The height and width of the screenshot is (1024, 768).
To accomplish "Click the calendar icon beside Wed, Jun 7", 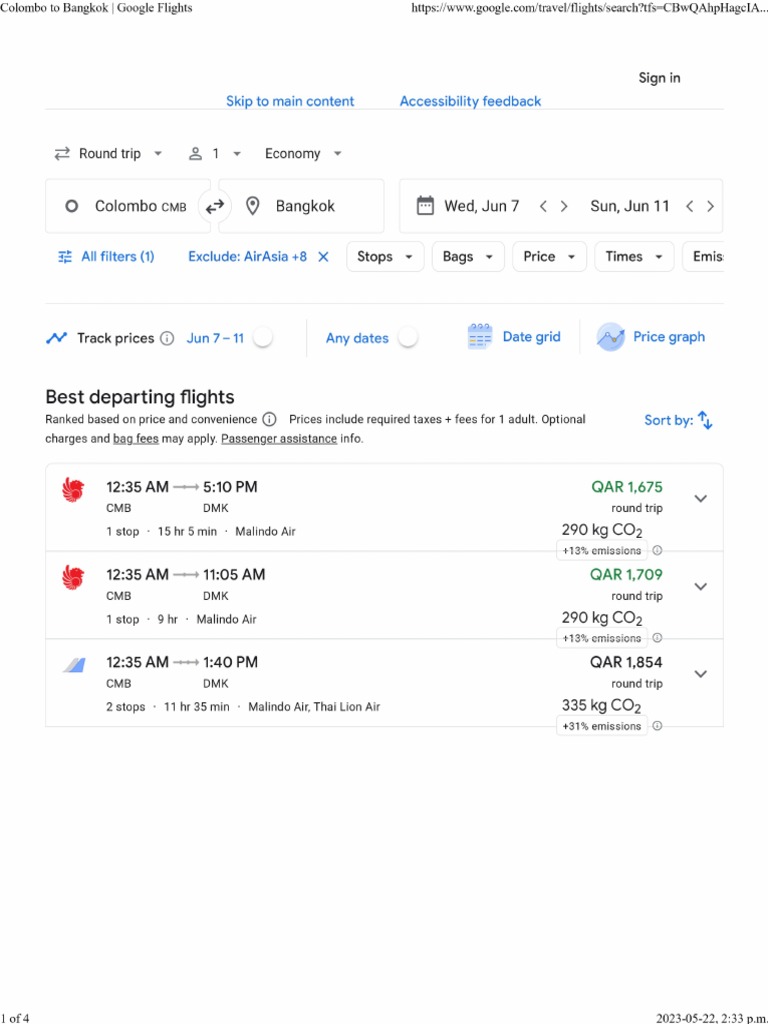I will tap(425, 206).
